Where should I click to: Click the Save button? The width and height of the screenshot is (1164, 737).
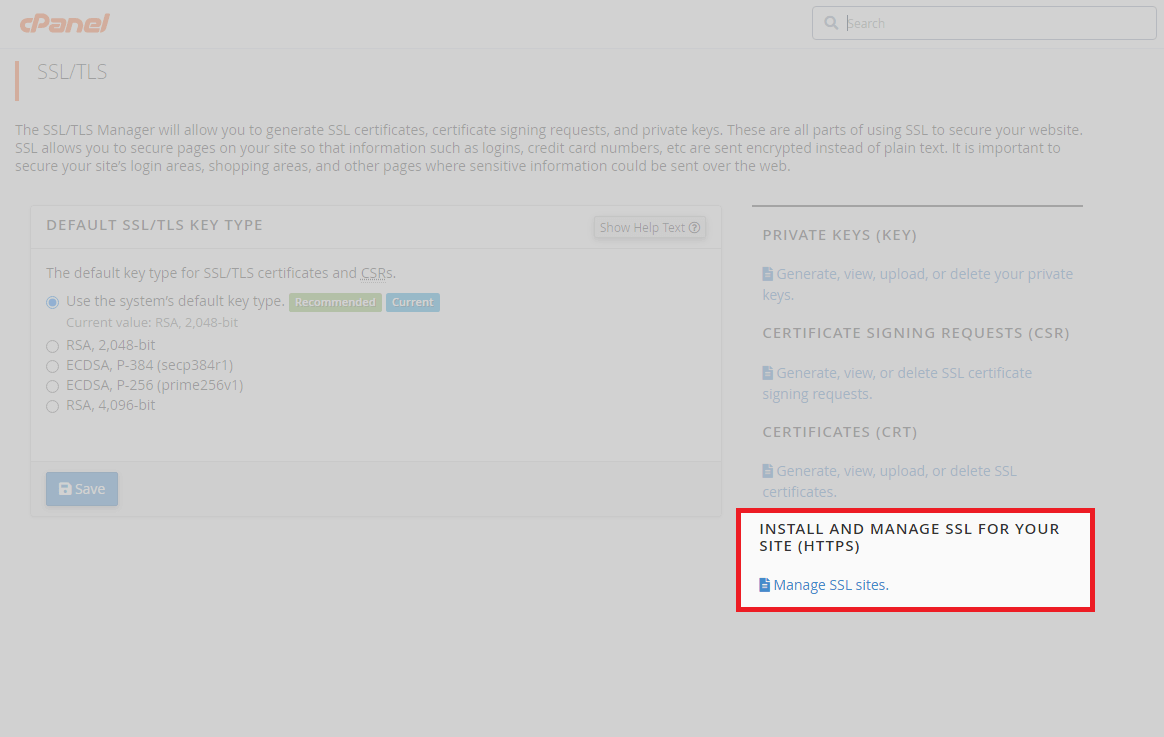coord(81,488)
